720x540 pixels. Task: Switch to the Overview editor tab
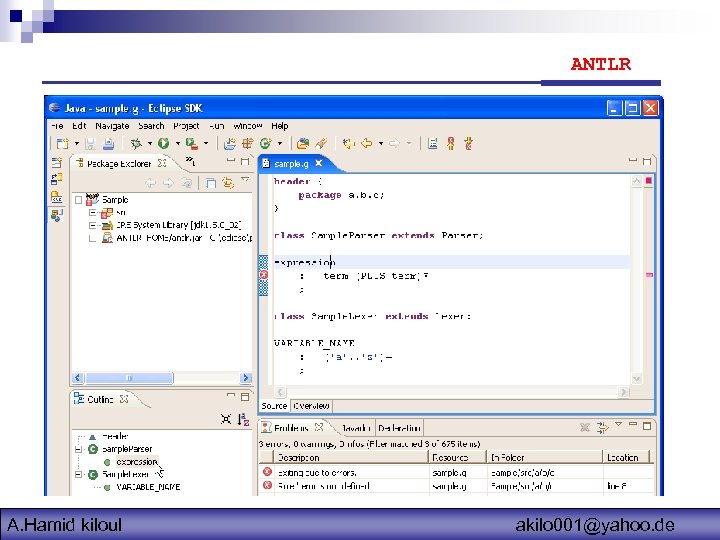click(311, 406)
